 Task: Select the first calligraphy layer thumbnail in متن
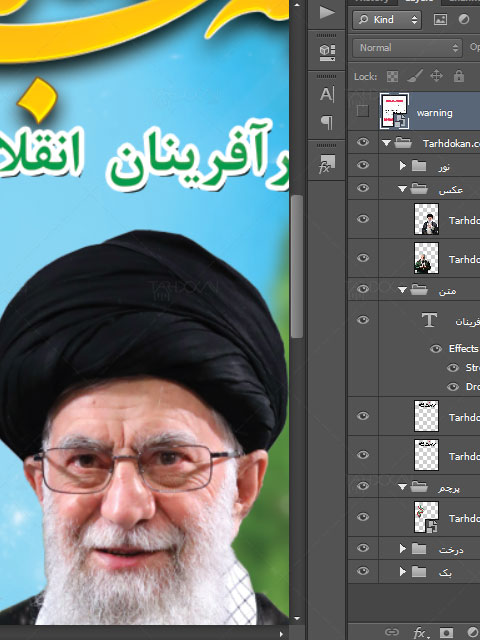pyautogui.click(x=426, y=416)
